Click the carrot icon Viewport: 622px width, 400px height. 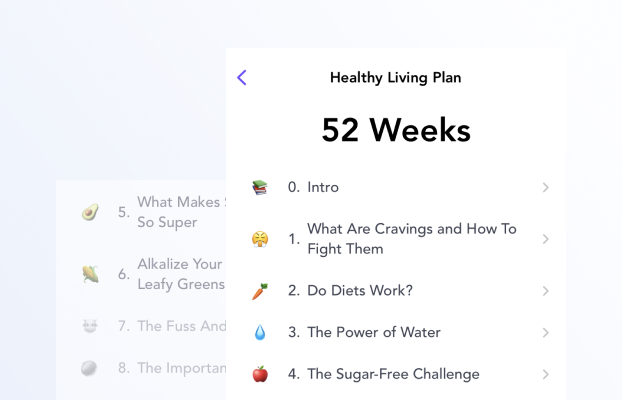[260, 291]
